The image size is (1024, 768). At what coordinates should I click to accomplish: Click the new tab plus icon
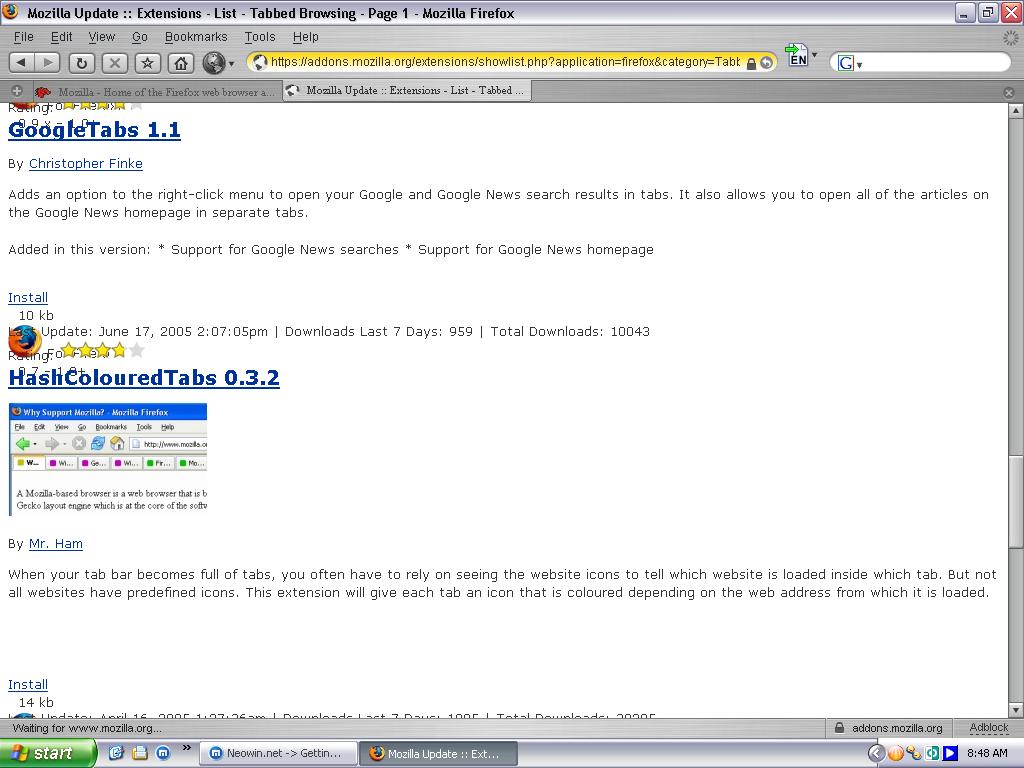pyautogui.click(x=17, y=91)
